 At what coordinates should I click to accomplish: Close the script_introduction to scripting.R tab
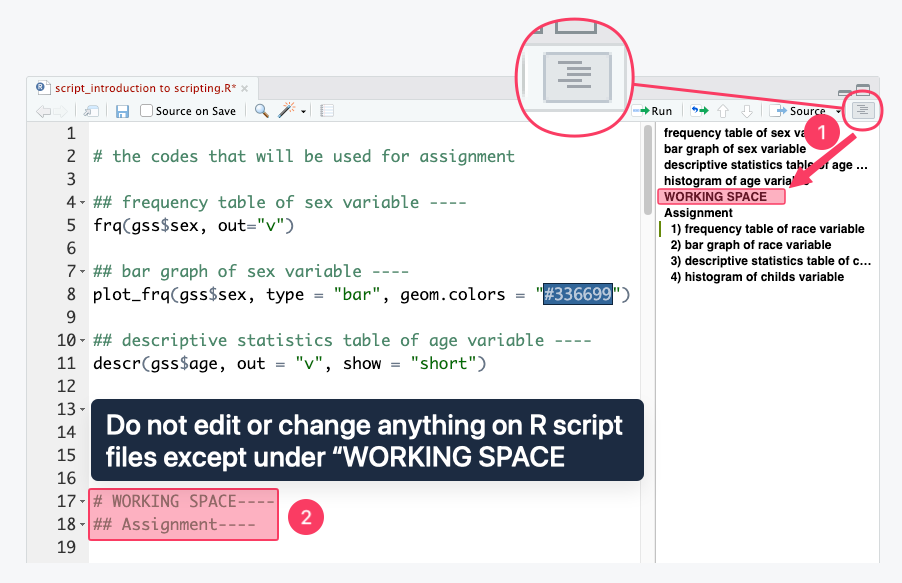click(244, 88)
